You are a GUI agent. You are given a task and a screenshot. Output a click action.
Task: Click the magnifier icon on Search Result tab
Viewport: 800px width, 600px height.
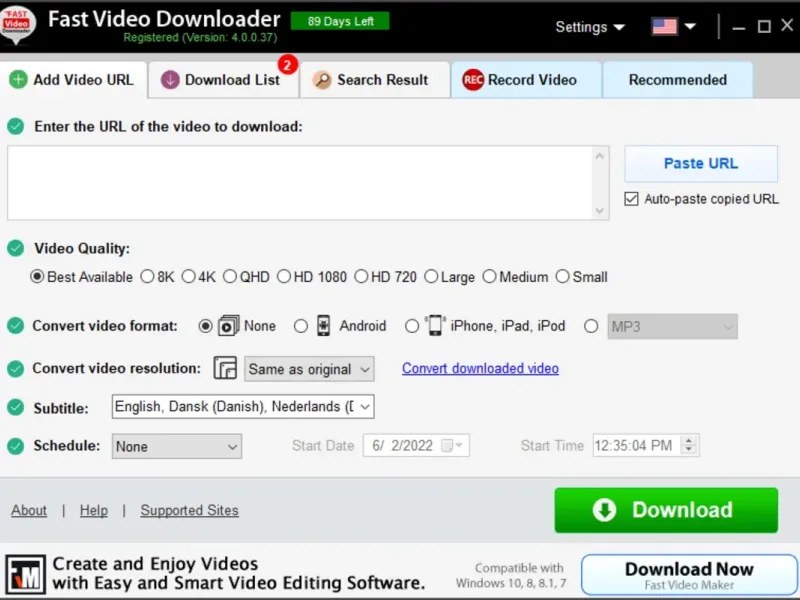(322, 80)
